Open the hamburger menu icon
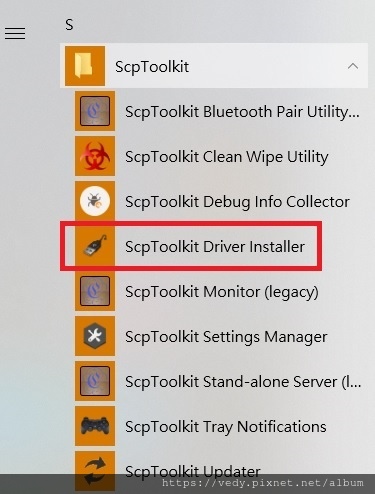Screen dimensions: 375x494 (x=15, y=33)
